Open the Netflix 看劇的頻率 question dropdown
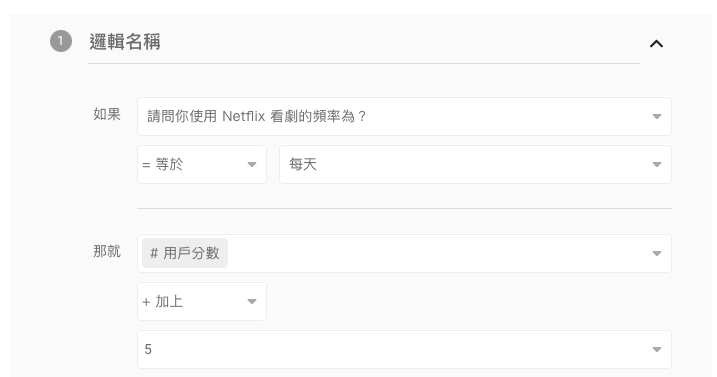Screen dimensions: 717x377 [x=404, y=116]
